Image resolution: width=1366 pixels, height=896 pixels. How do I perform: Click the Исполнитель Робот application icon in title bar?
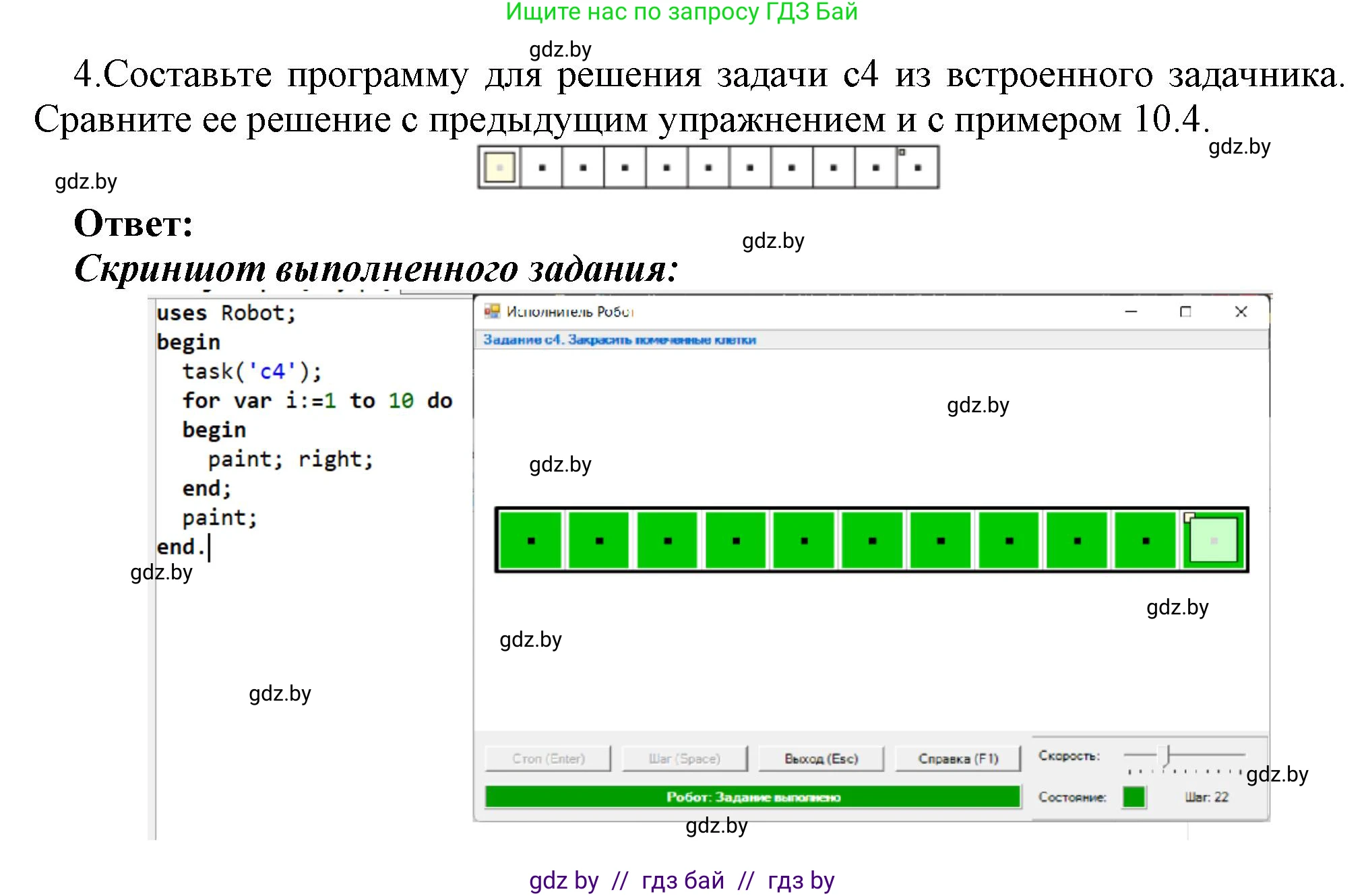tap(491, 312)
